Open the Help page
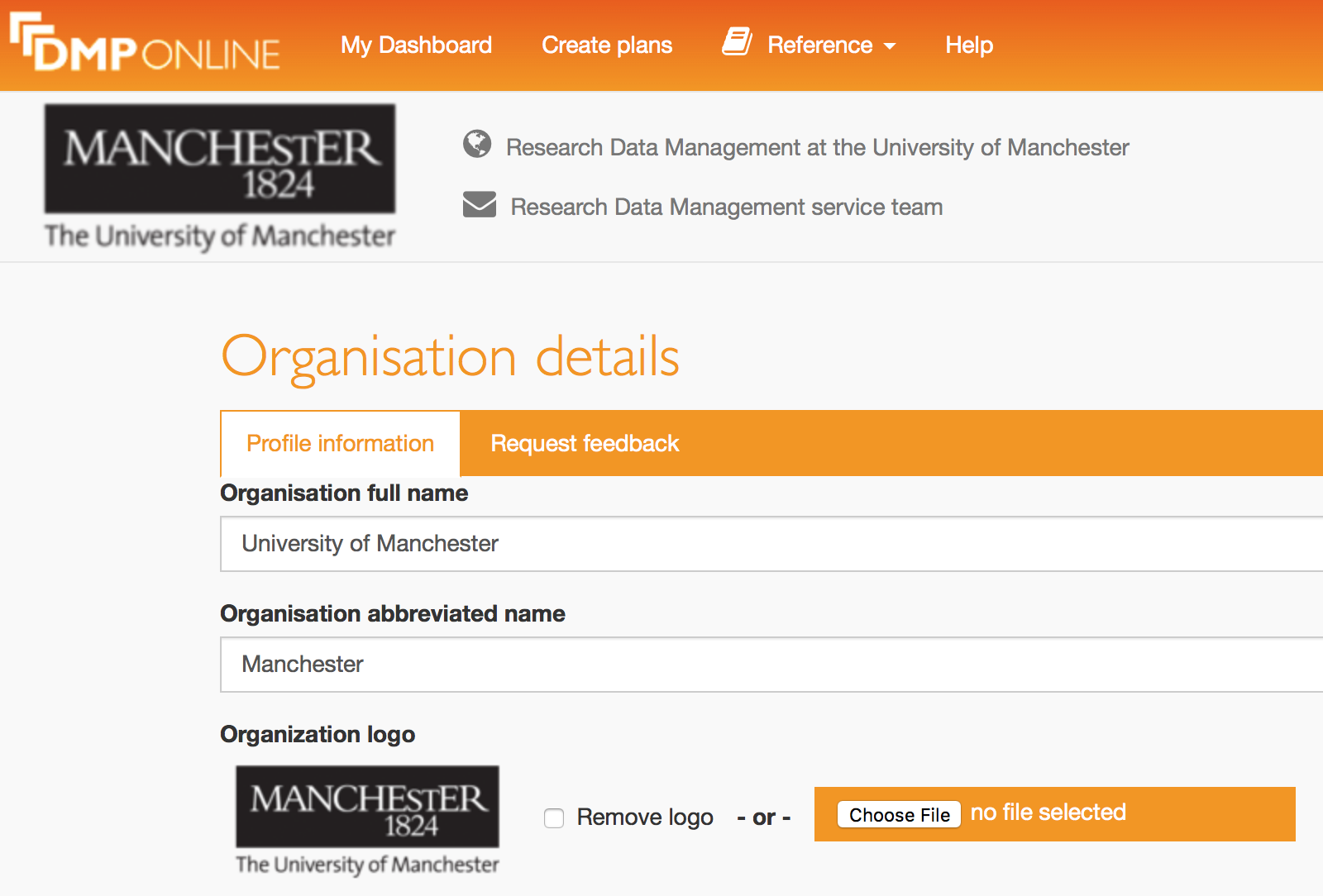Screen dimensions: 1323x896 click(x=969, y=45)
